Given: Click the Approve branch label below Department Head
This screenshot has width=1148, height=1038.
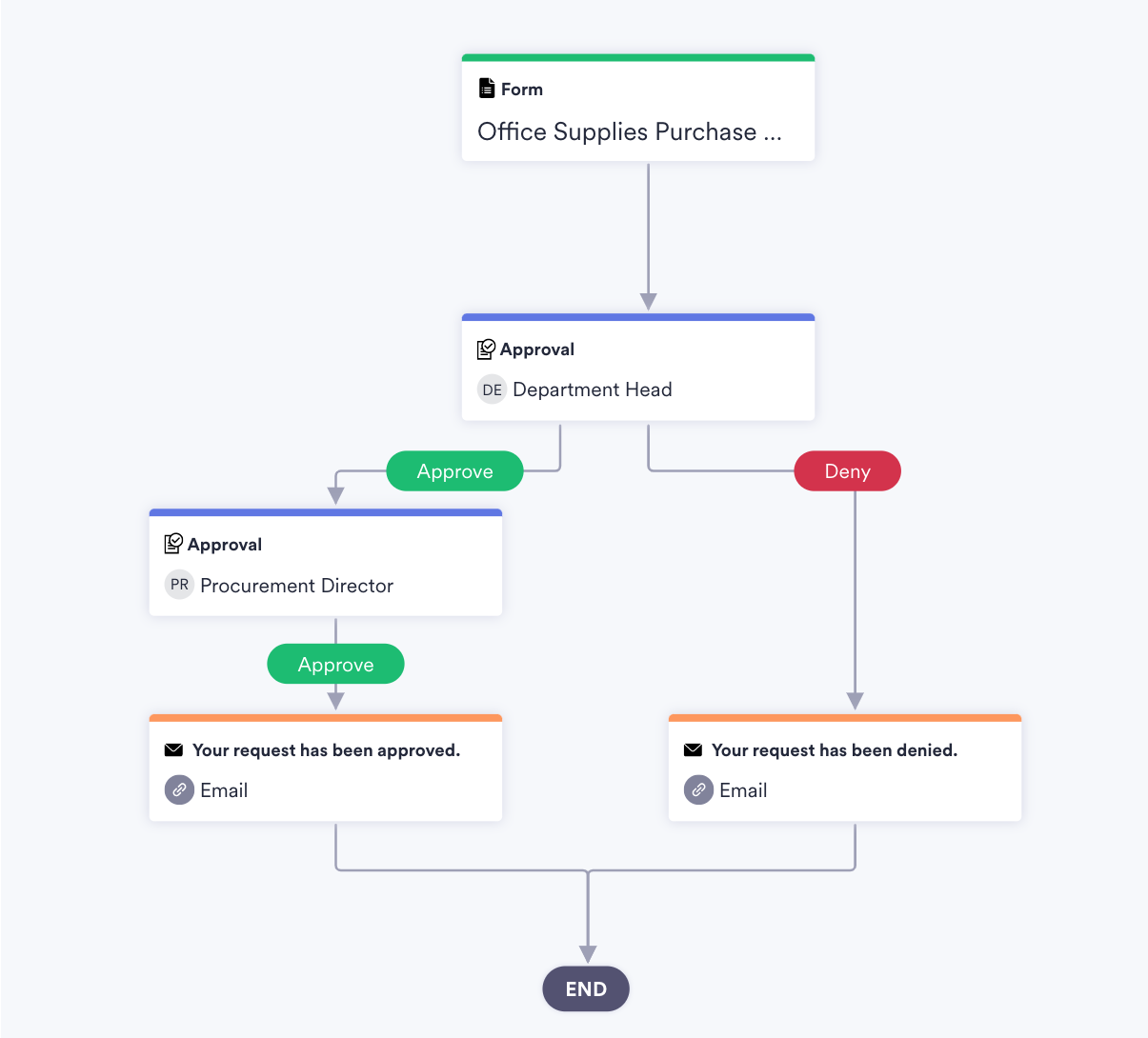Looking at the screenshot, I should click(454, 470).
